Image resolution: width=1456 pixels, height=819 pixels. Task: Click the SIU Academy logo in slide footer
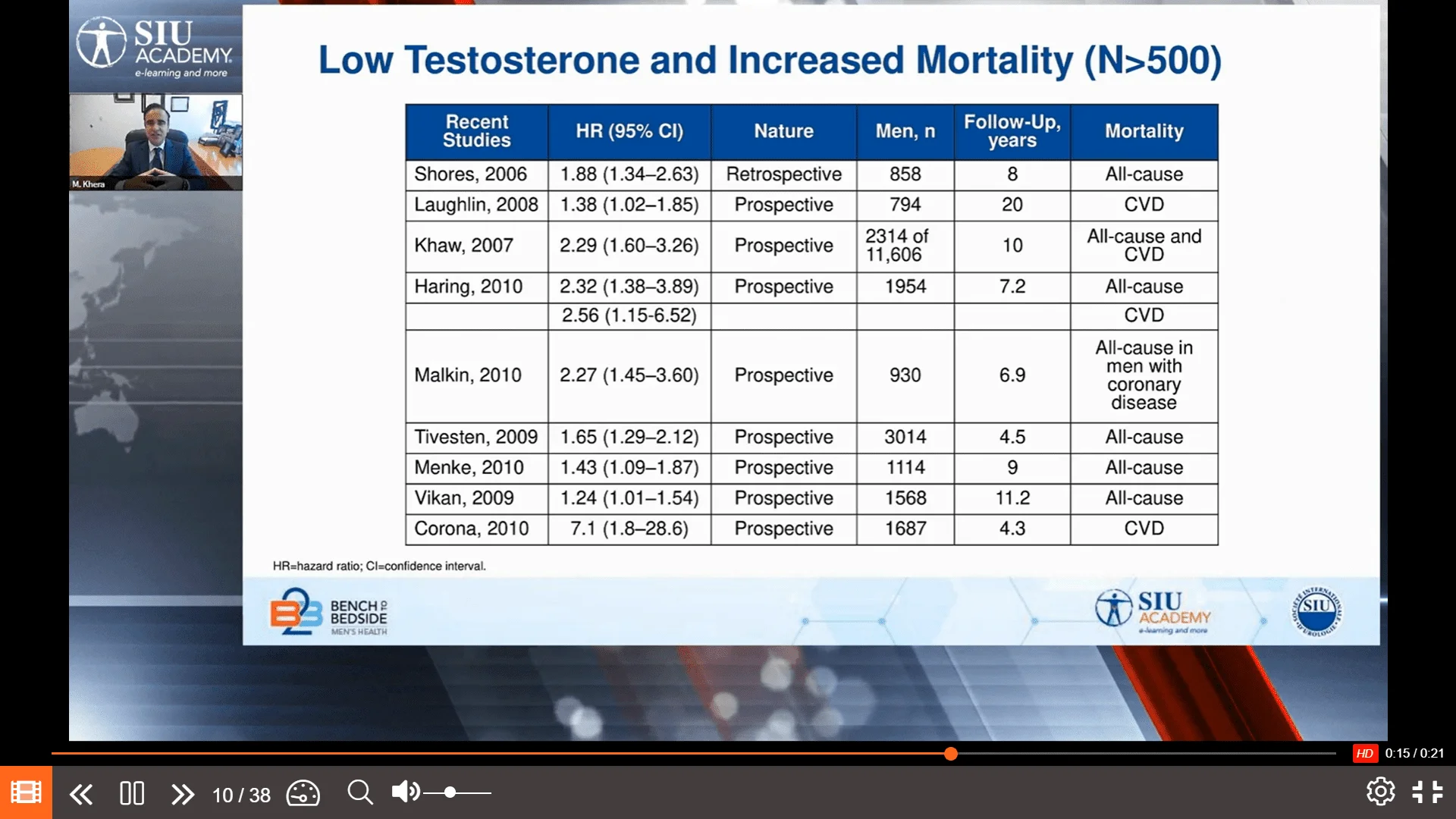click(x=1153, y=612)
